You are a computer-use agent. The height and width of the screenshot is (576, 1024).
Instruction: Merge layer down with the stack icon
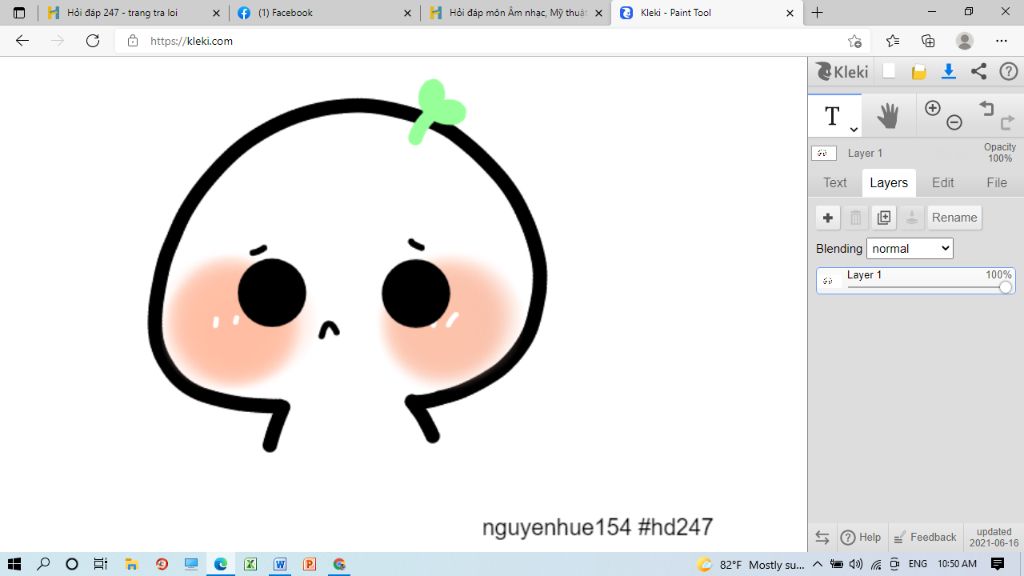click(912, 217)
